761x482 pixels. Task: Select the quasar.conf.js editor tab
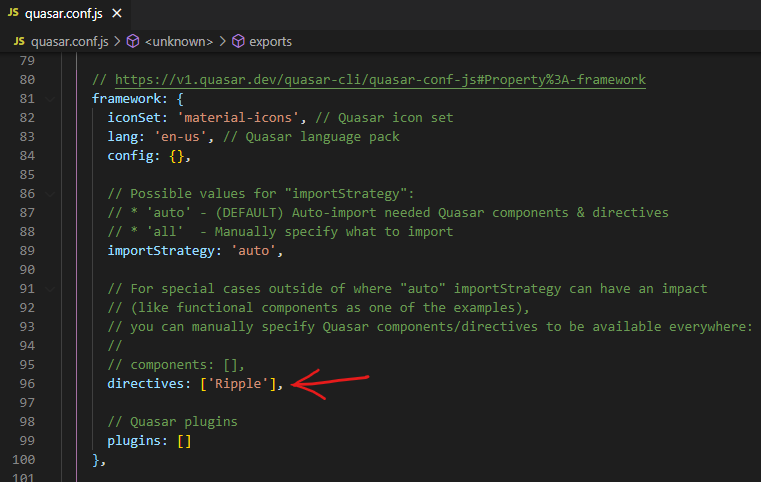(x=65, y=14)
